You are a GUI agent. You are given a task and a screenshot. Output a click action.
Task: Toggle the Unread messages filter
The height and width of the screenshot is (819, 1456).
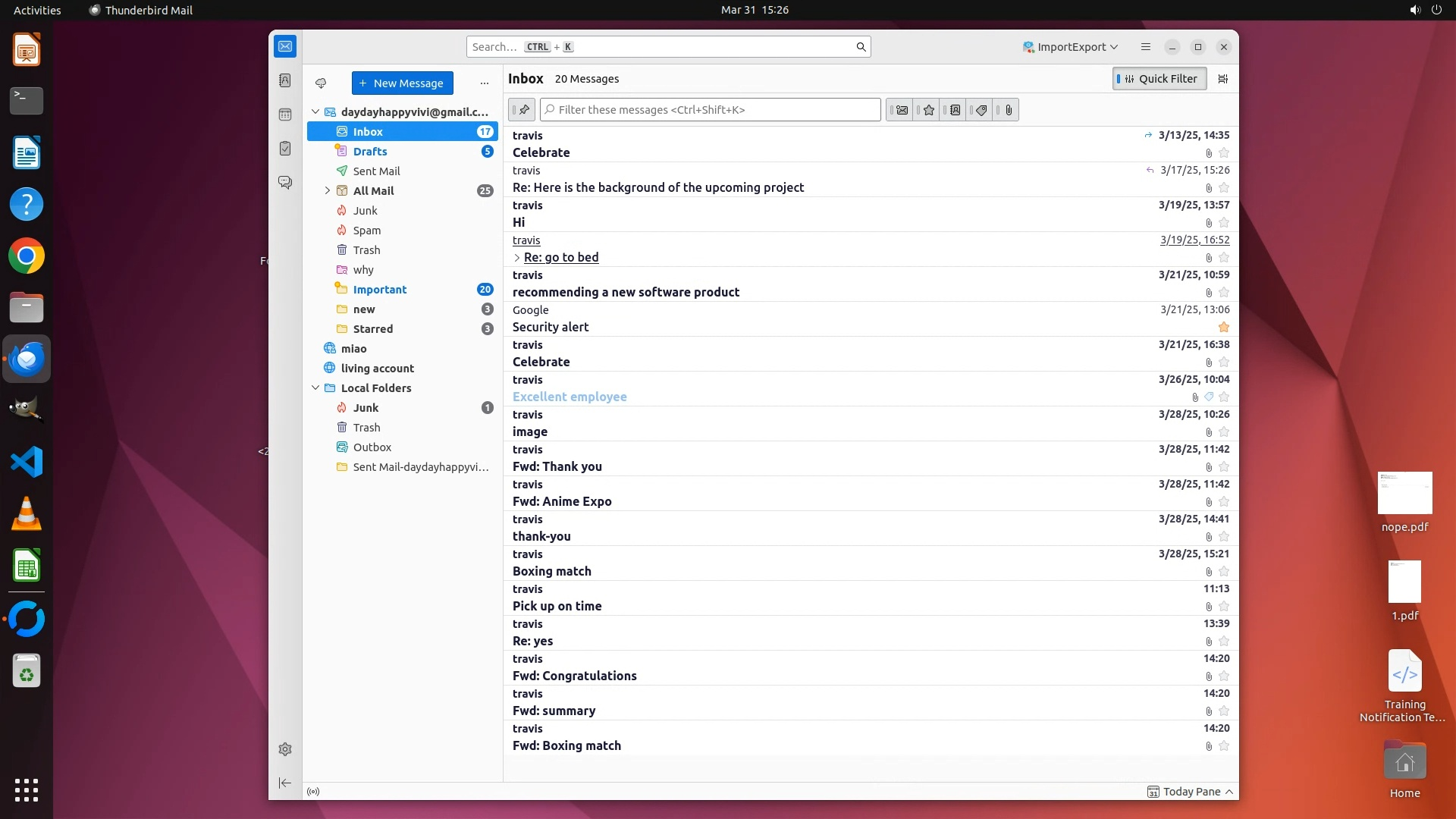[901, 110]
